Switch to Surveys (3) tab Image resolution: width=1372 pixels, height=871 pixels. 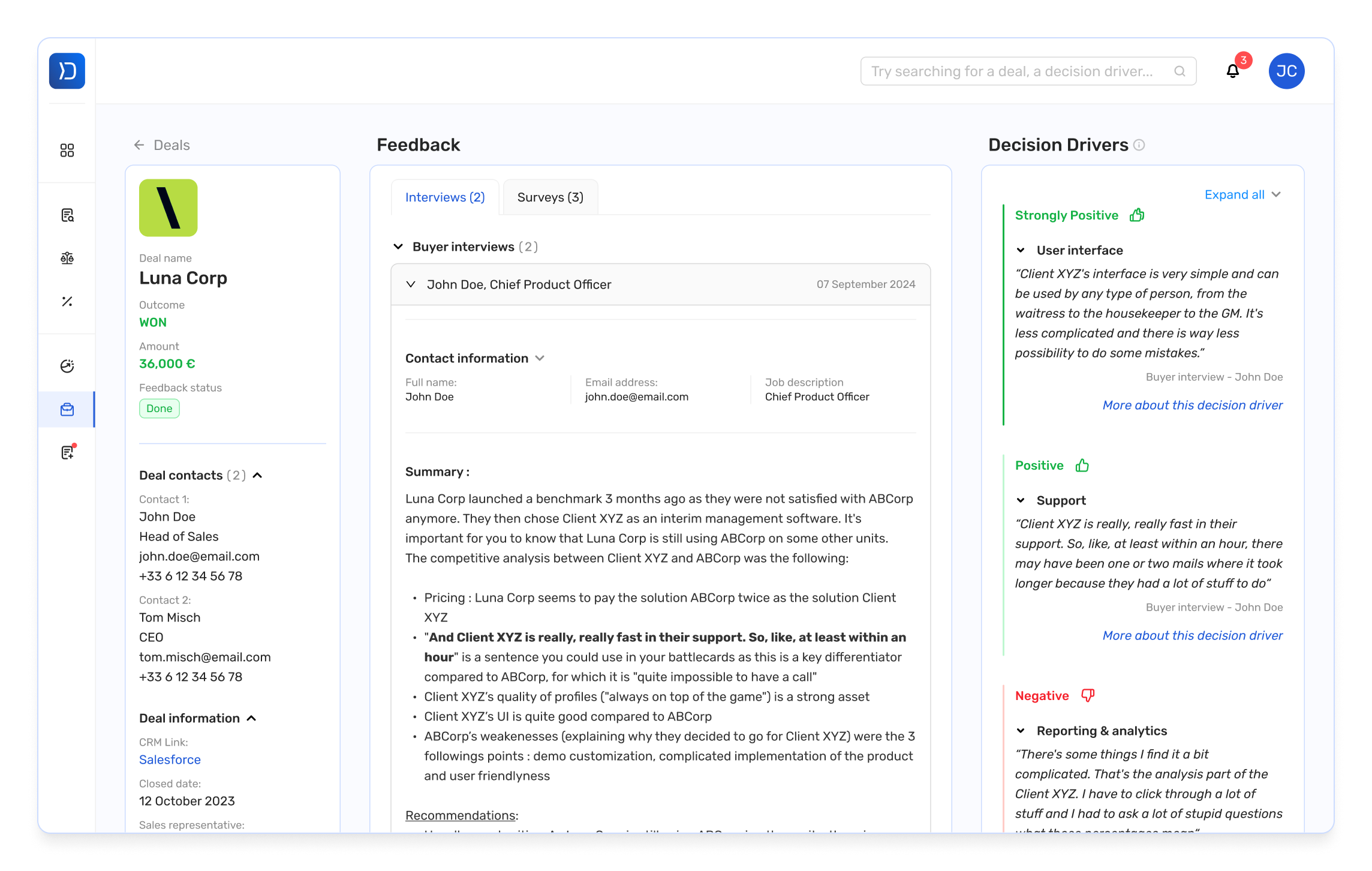(550, 197)
